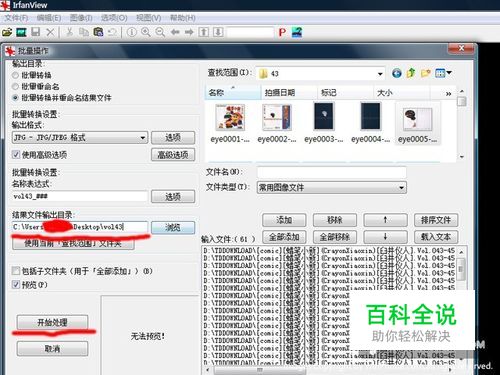Open the 帮助 menu
This screenshot has height=375, width=500.
(183, 18)
